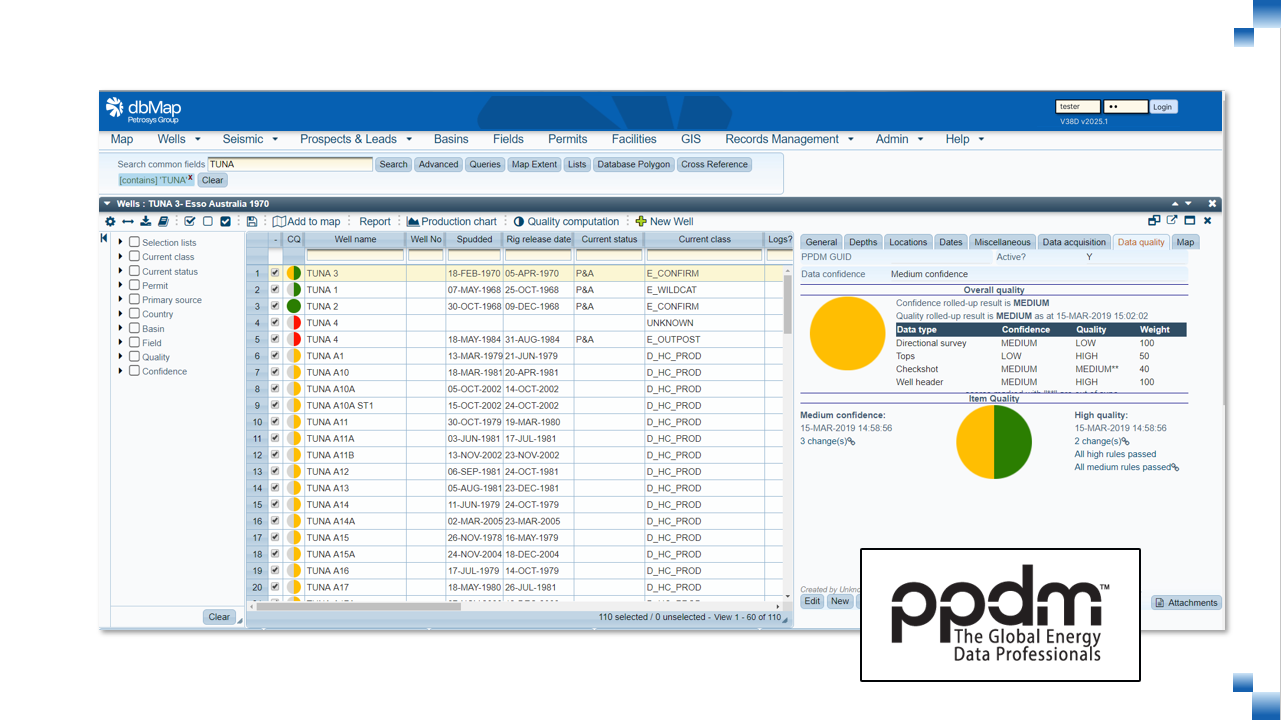
Task: Click the Save icon in the Wells panel toolbar
Action: [x=253, y=221]
